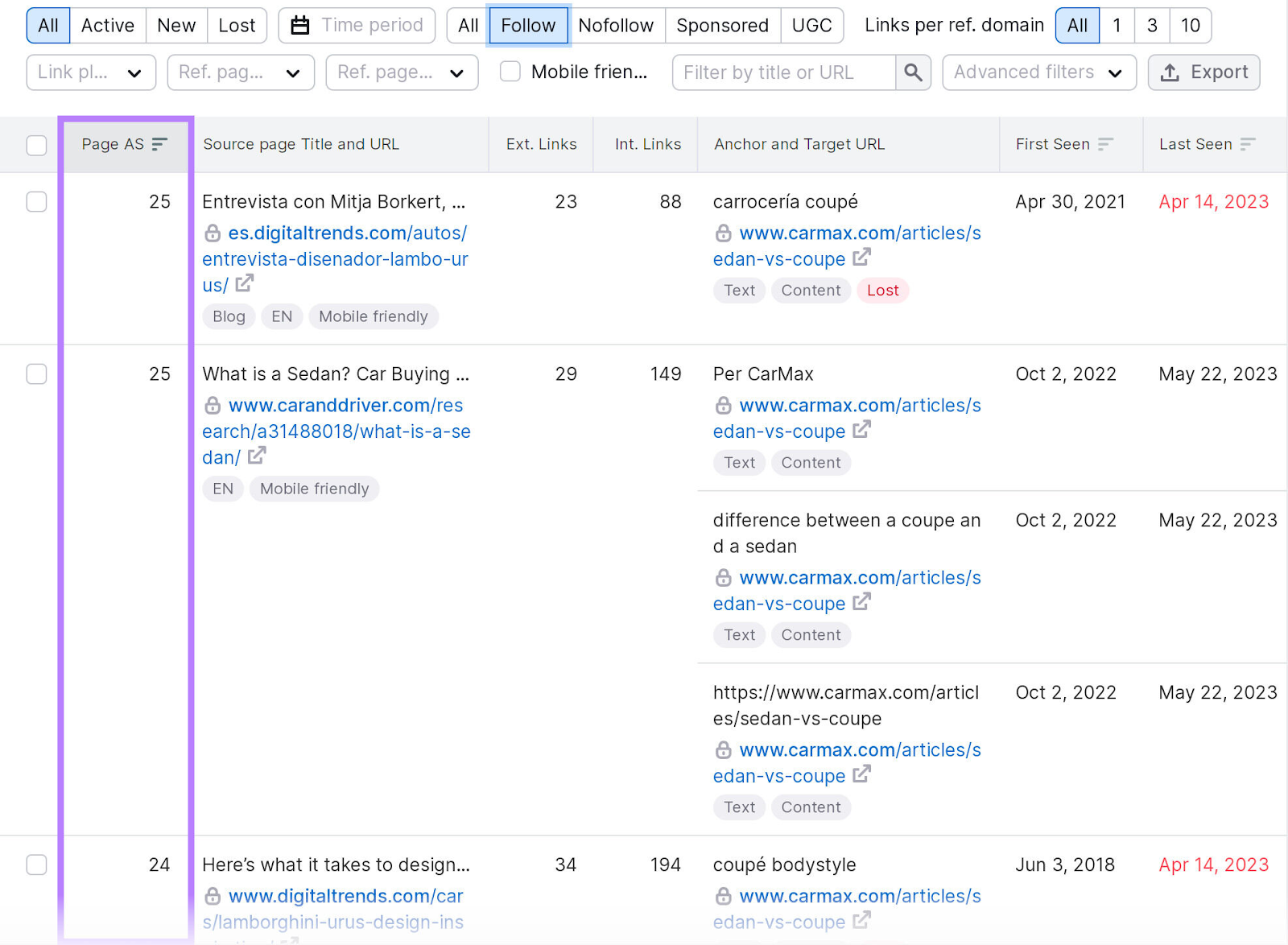Check the select-all header checkbox
1288x945 pixels.
tap(36, 145)
